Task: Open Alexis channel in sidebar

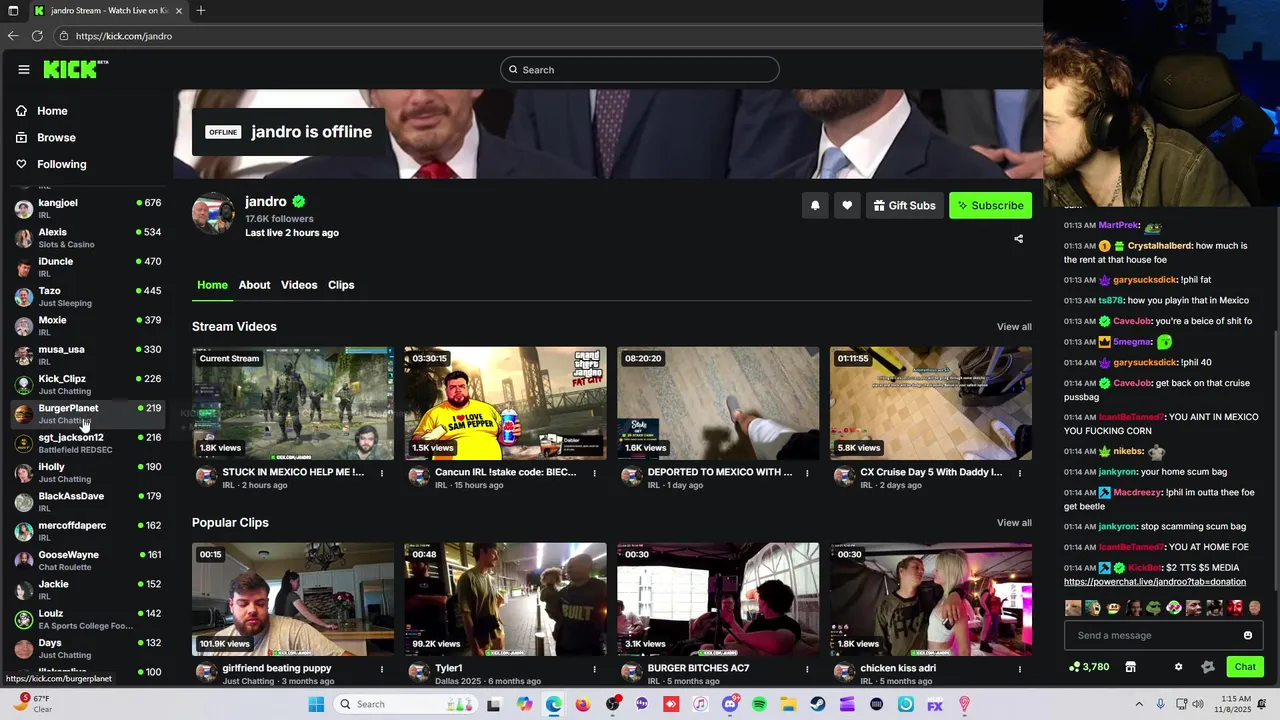Action: [87, 238]
